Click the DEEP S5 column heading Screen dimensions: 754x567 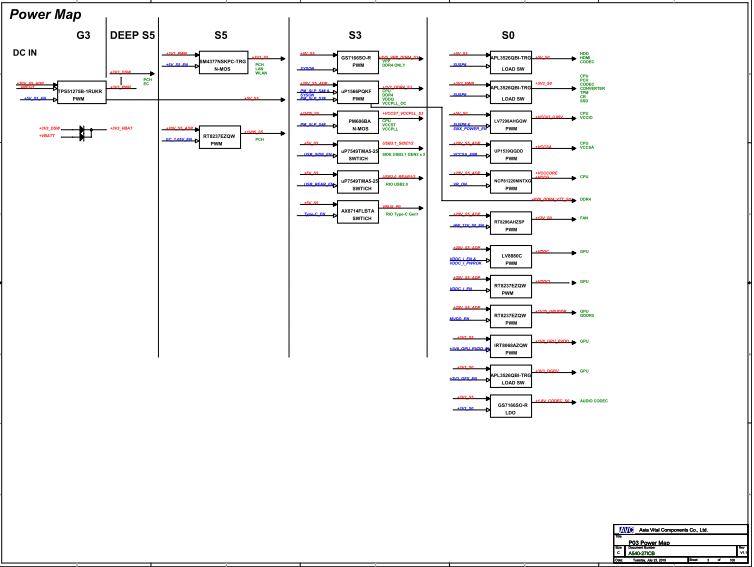pyautogui.click(x=132, y=35)
